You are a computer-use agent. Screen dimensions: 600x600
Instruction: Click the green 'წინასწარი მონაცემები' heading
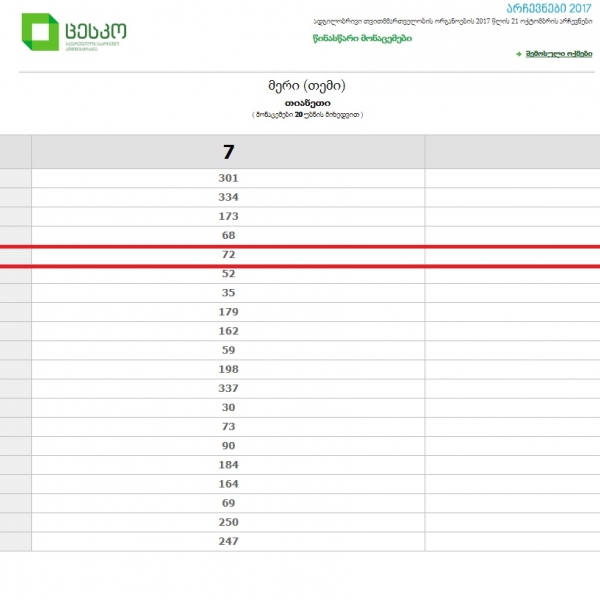click(361, 39)
